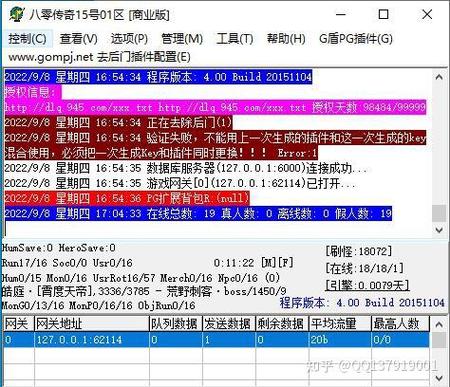Click the 平均流量 column header
450x387 pixels.
[340, 324]
